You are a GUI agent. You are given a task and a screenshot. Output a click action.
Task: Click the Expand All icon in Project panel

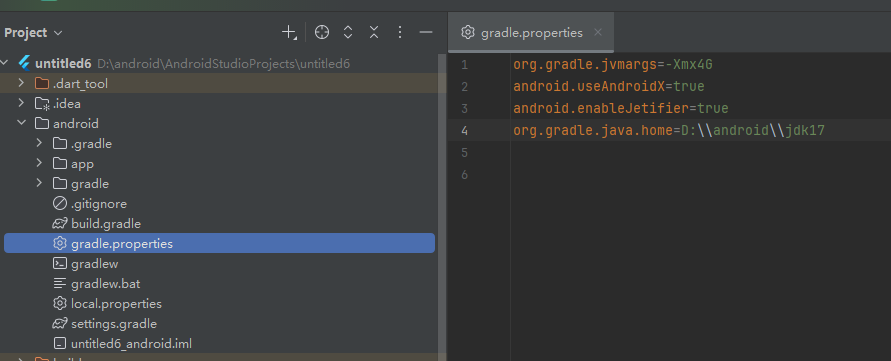click(348, 32)
